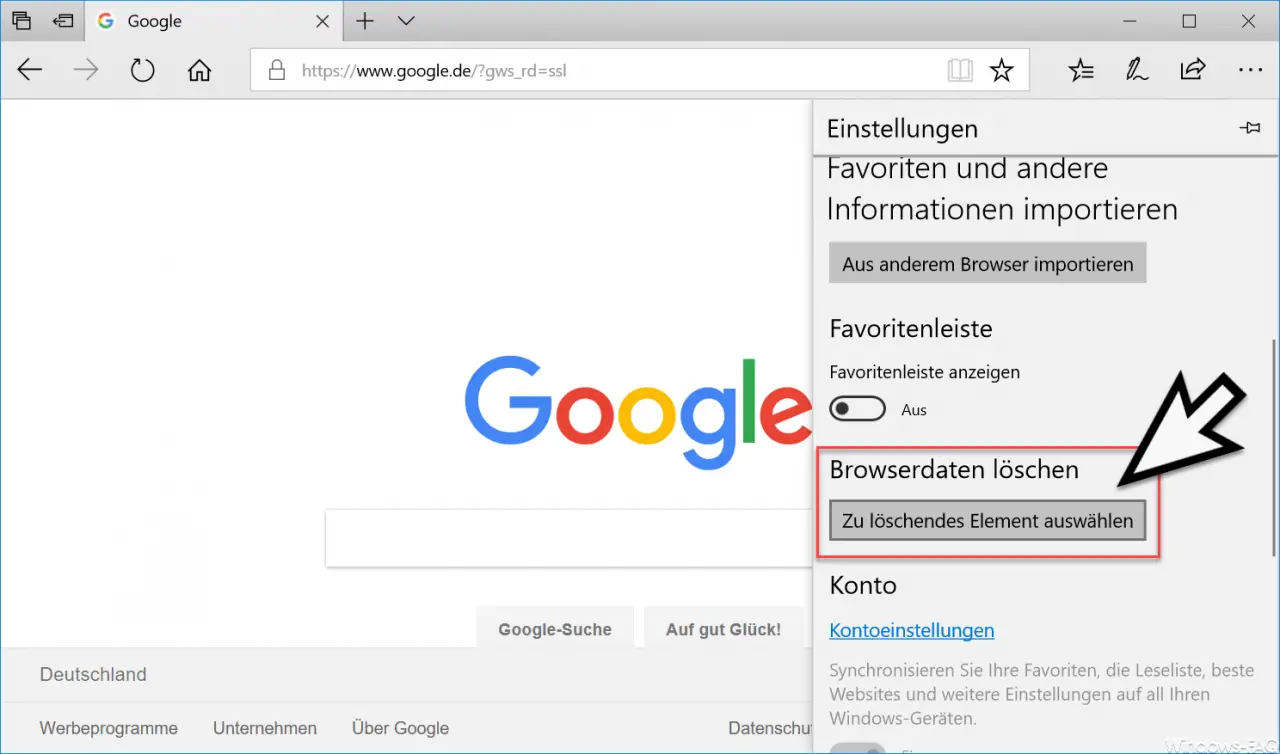Open the Über Google link
This screenshot has height=754, width=1280.
(400, 728)
